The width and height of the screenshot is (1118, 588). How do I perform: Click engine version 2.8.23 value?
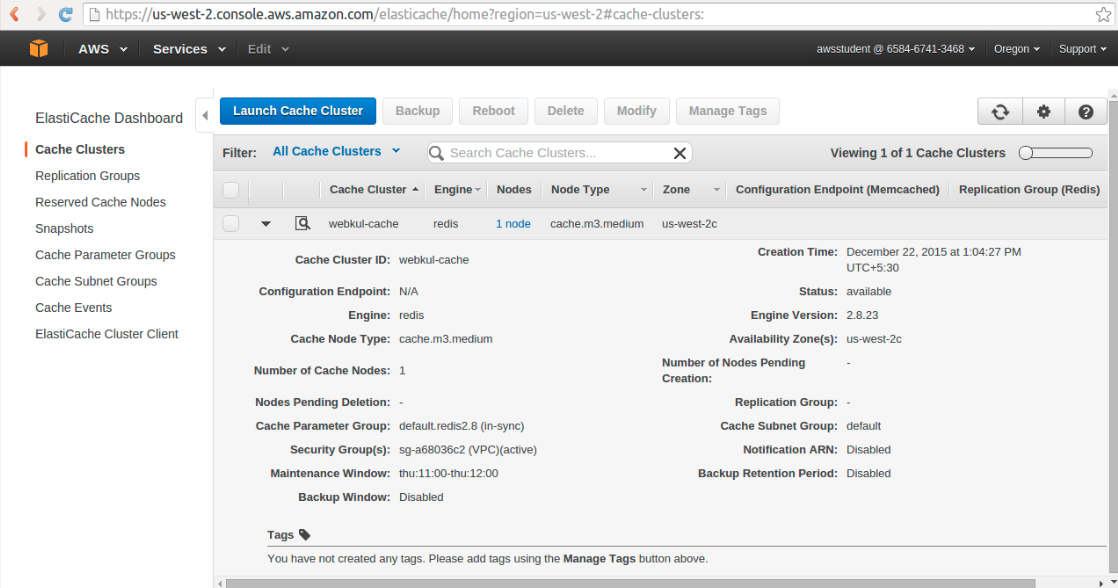pyautogui.click(x=862, y=315)
